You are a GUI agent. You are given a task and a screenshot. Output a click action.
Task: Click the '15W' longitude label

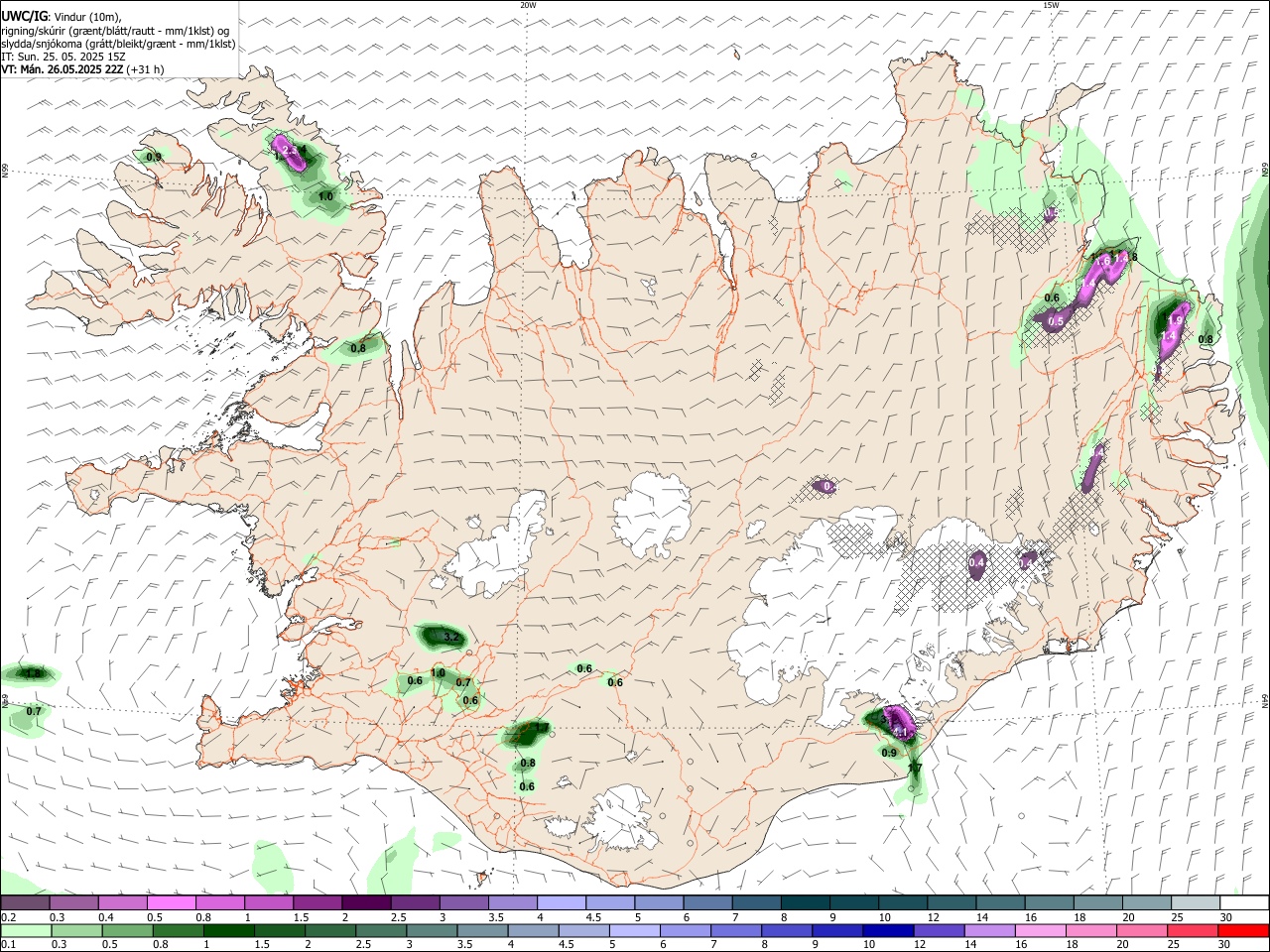[1051, 5]
